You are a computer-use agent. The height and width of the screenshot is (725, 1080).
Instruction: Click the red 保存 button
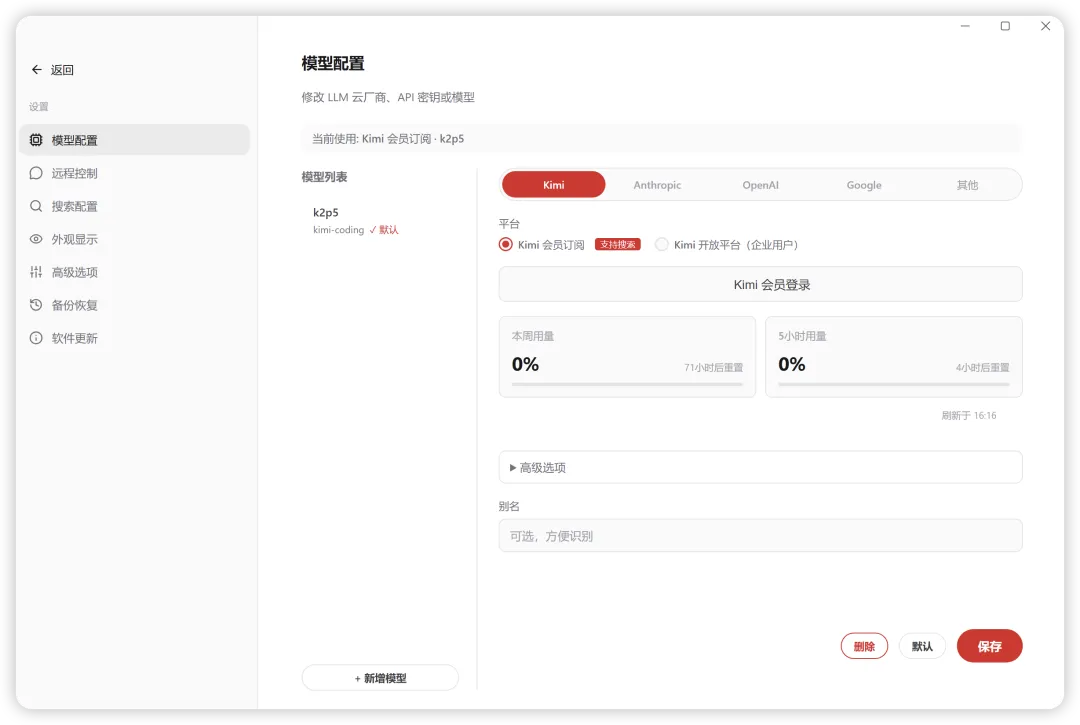tap(990, 646)
